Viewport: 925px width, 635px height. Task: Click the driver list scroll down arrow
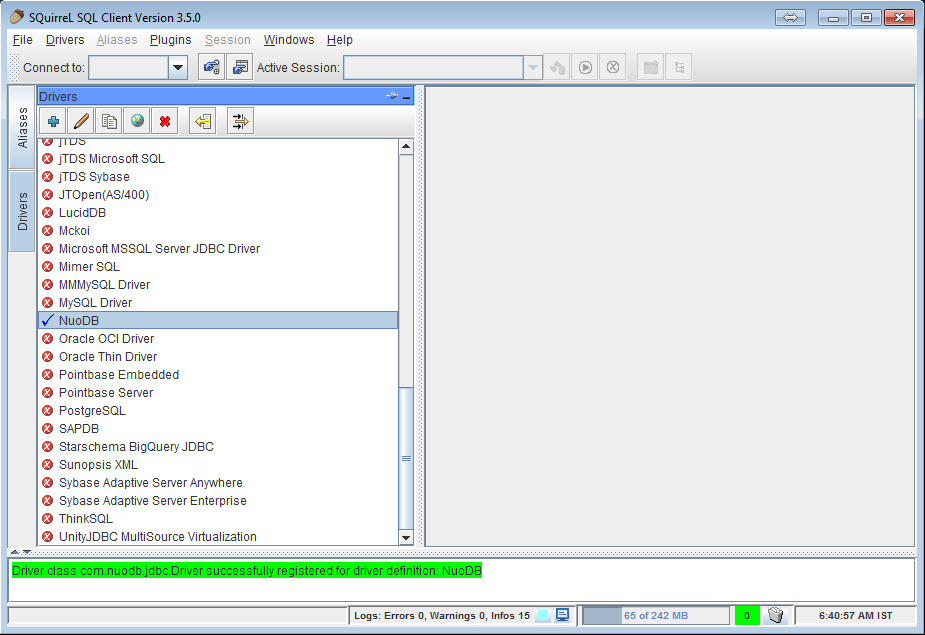click(x=406, y=538)
